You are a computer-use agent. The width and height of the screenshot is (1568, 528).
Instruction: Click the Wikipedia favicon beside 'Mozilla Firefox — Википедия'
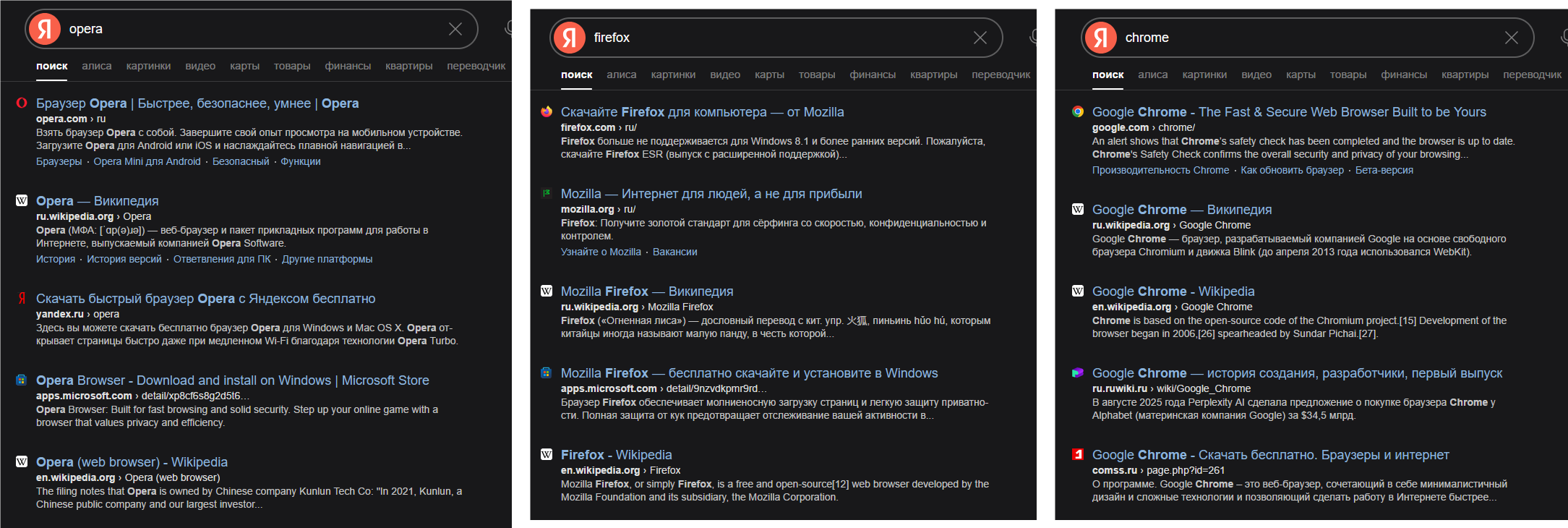click(x=547, y=291)
